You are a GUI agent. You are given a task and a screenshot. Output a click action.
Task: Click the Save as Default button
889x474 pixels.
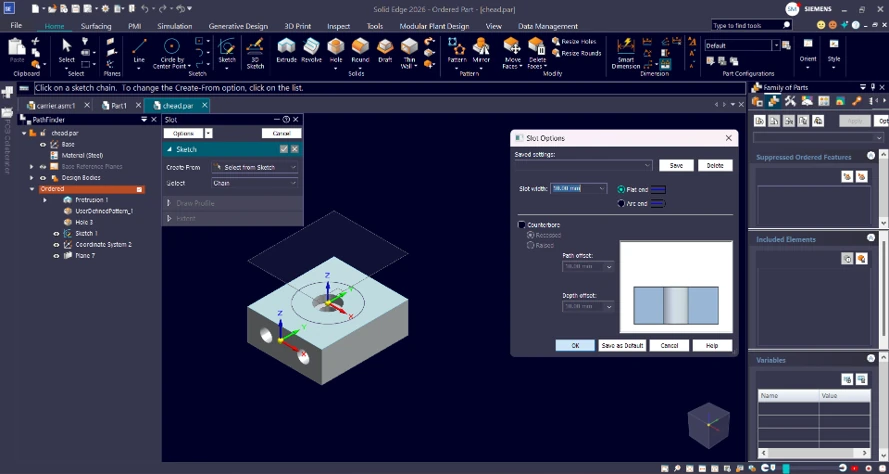click(x=621, y=345)
